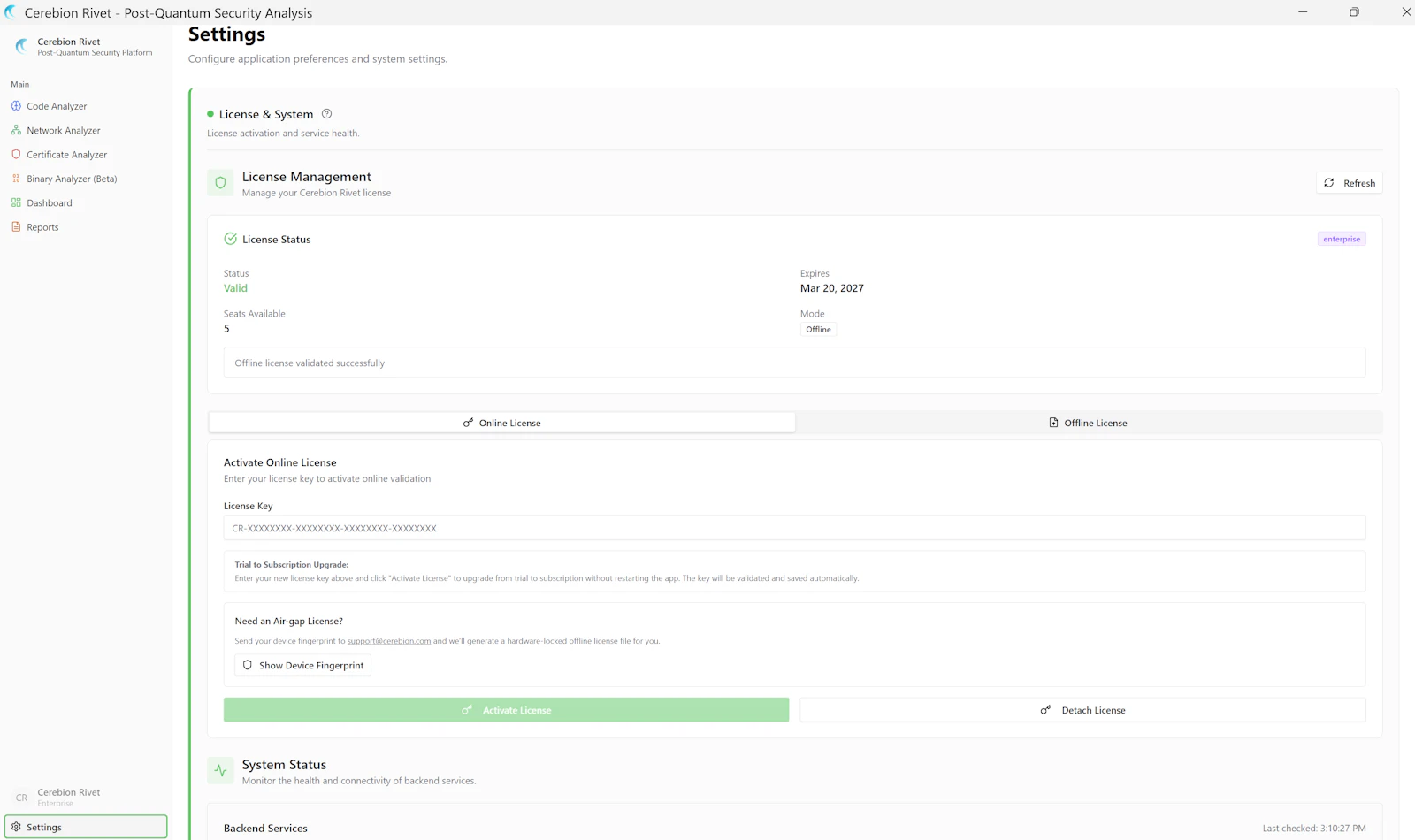1415x840 pixels.
Task: Click the Cerebion Rivet logo in sidebar
Action: (x=22, y=46)
